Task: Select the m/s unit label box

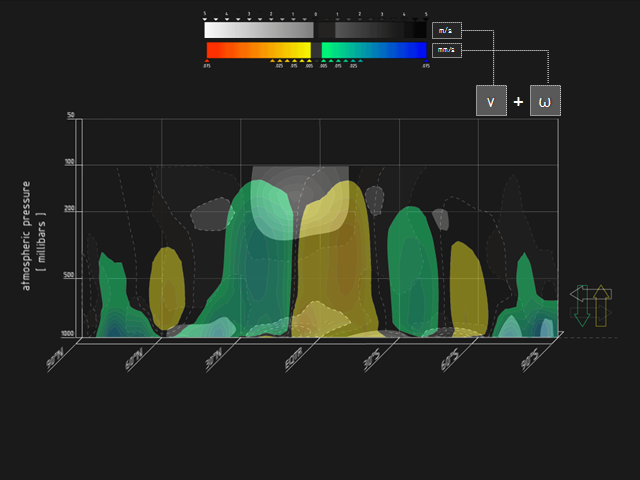Action: (x=446, y=31)
